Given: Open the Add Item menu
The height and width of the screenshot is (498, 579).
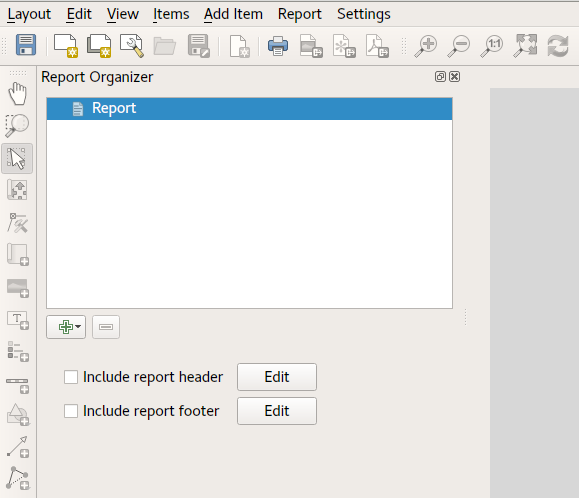Looking at the screenshot, I should [233, 14].
